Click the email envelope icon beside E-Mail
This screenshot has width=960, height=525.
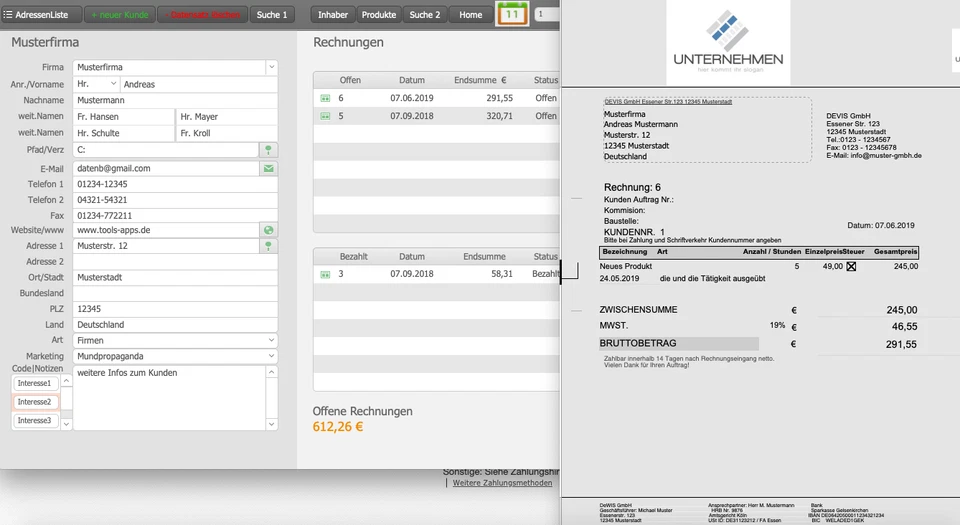tap(268, 169)
